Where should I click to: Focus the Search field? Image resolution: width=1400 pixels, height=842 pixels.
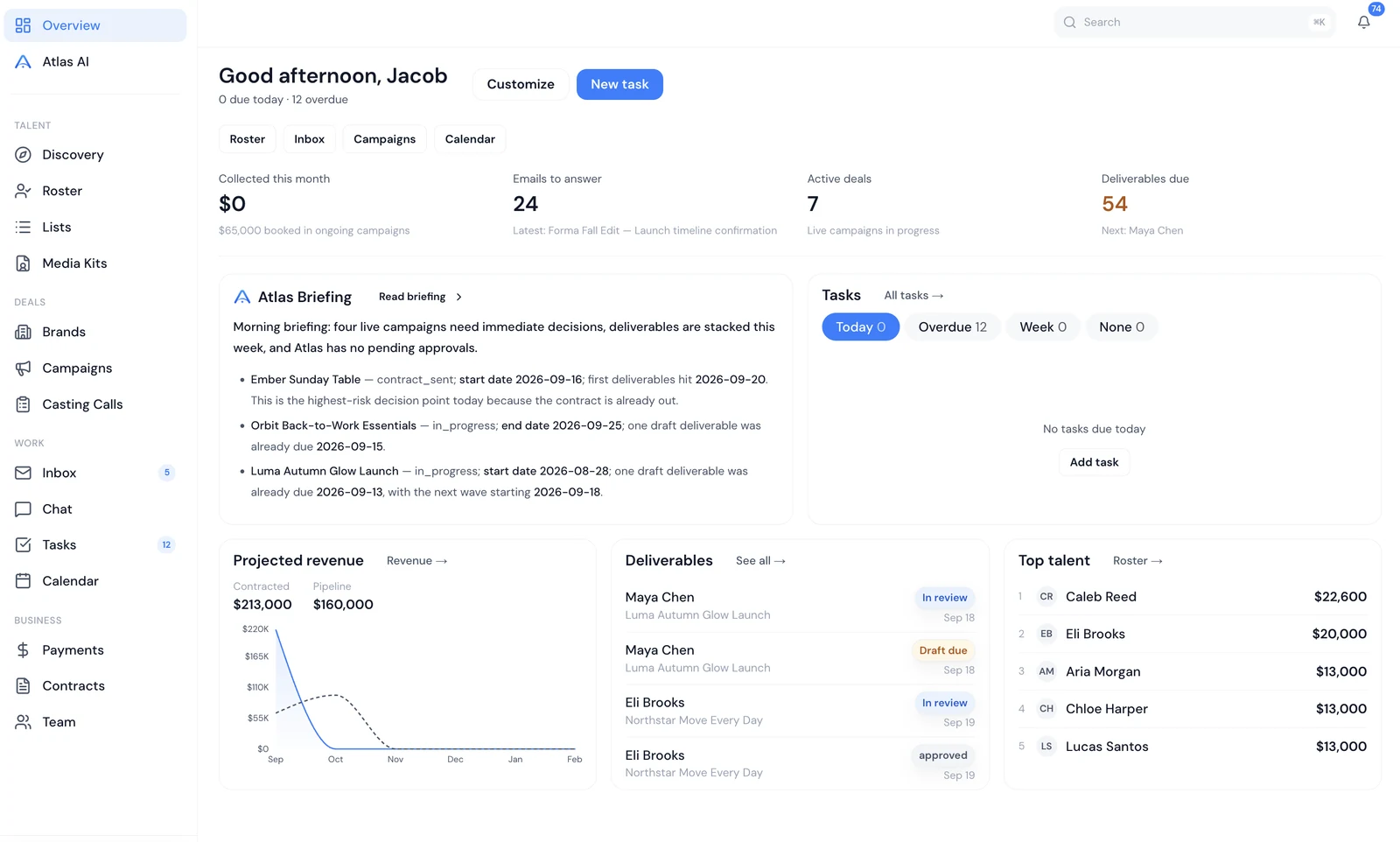pos(1194,22)
